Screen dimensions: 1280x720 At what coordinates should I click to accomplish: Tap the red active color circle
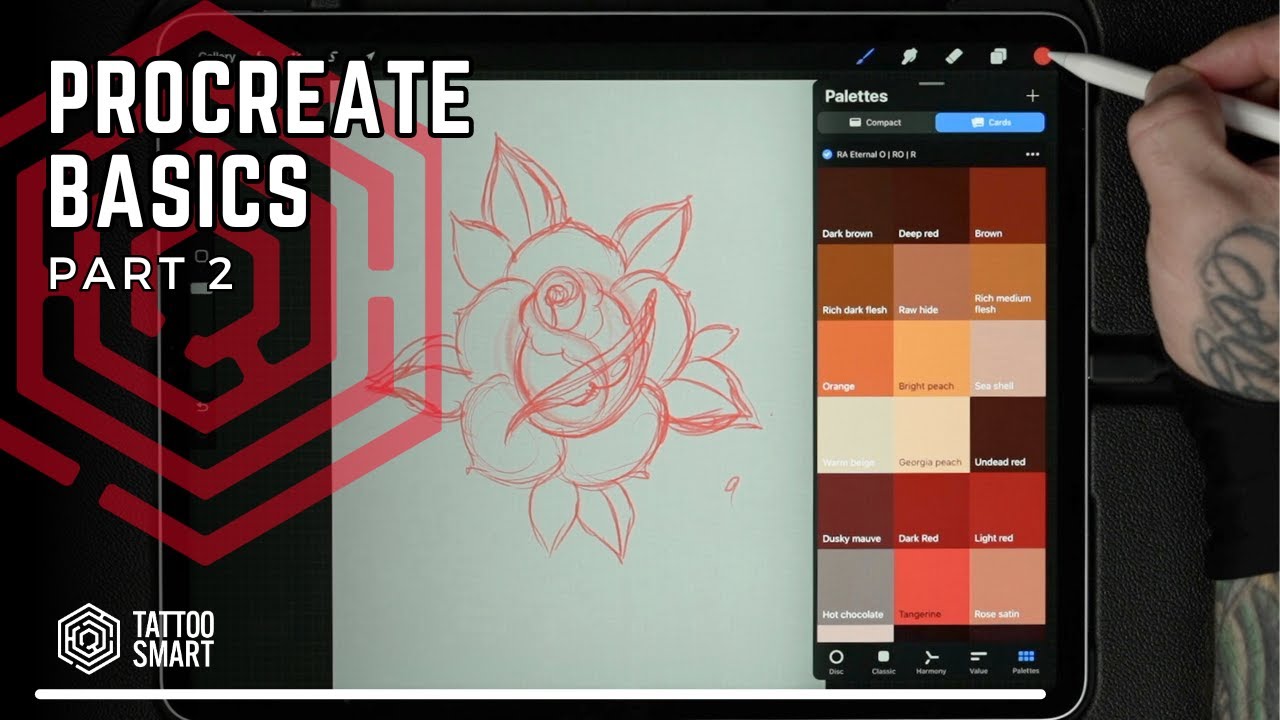1042,56
